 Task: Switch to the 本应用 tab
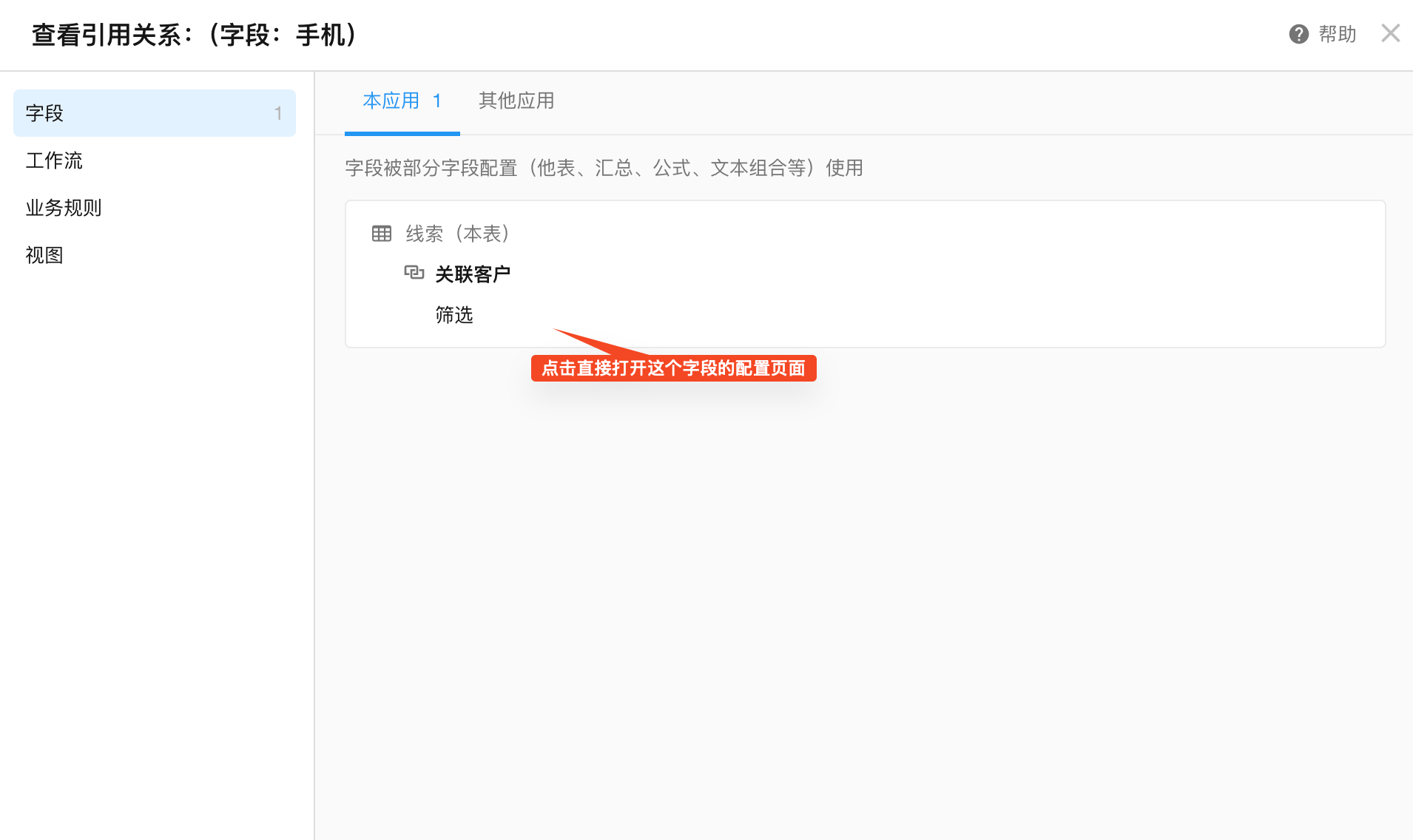point(391,101)
